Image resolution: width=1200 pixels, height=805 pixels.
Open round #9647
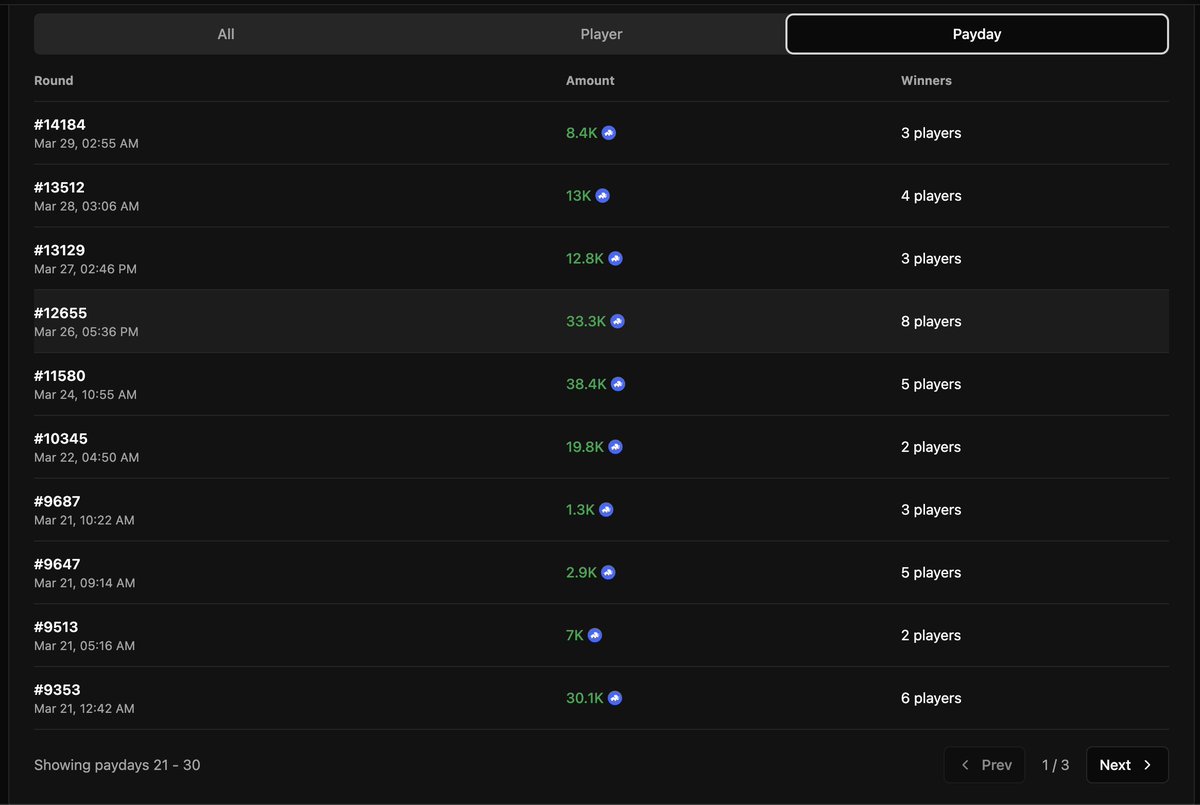click(57, 565)
